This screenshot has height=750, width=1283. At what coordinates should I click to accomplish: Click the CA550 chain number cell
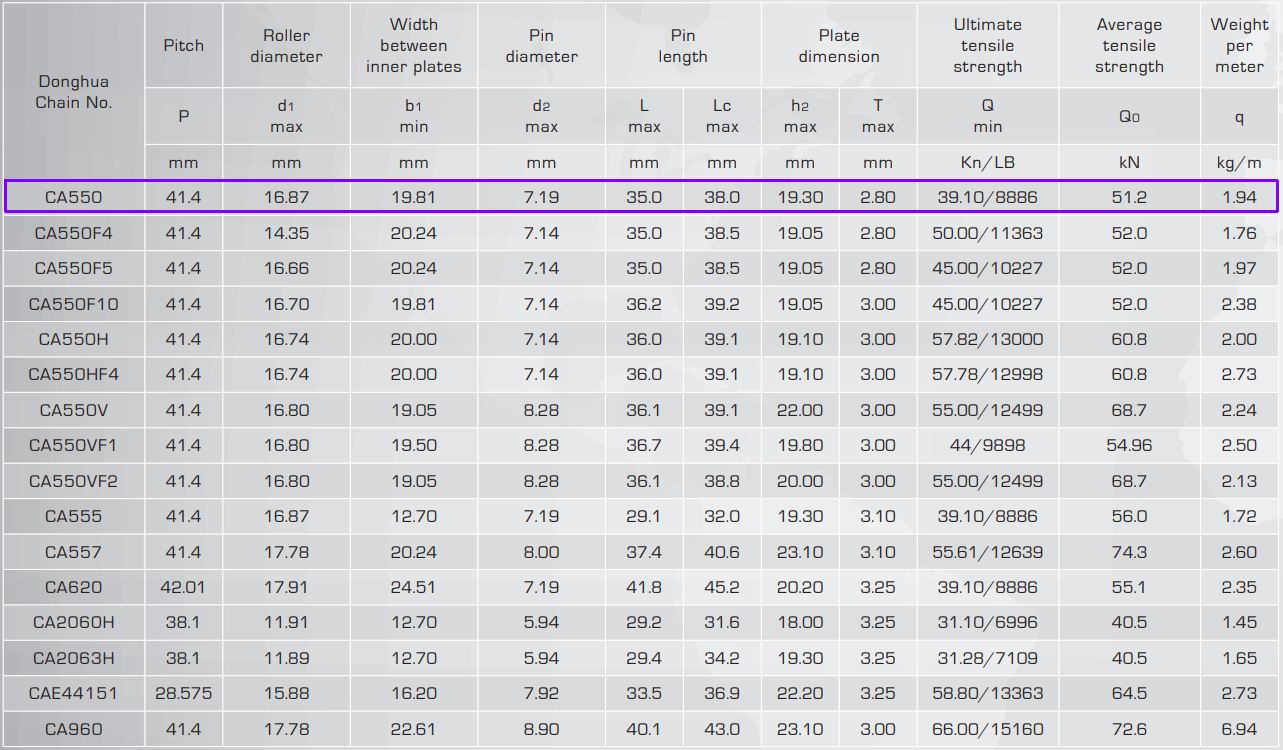[73, 197]
